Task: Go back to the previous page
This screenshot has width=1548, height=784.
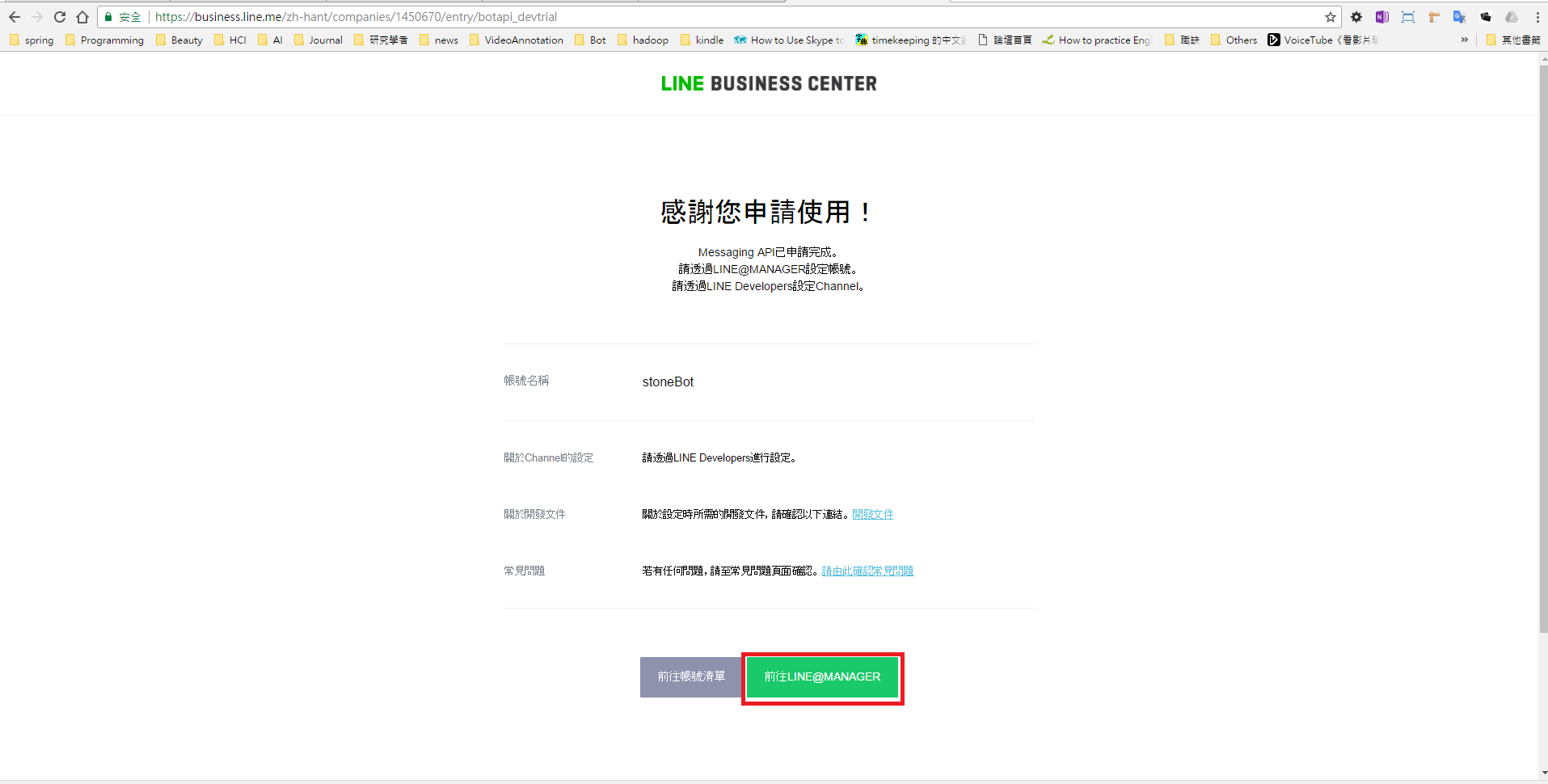Action: click(x=15, y=17)
